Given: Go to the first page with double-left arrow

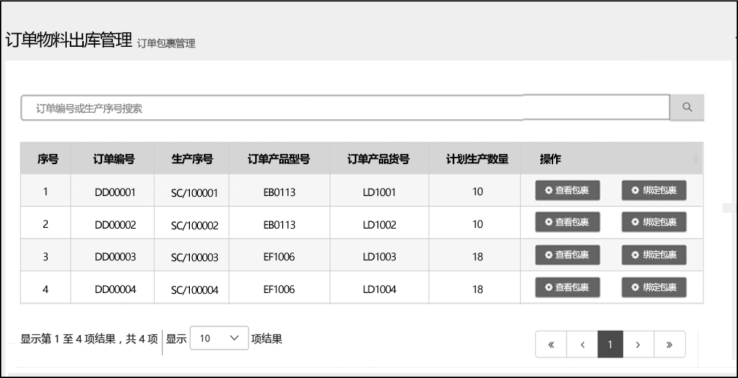Looking at the screenshot, I should coord(551,345).
